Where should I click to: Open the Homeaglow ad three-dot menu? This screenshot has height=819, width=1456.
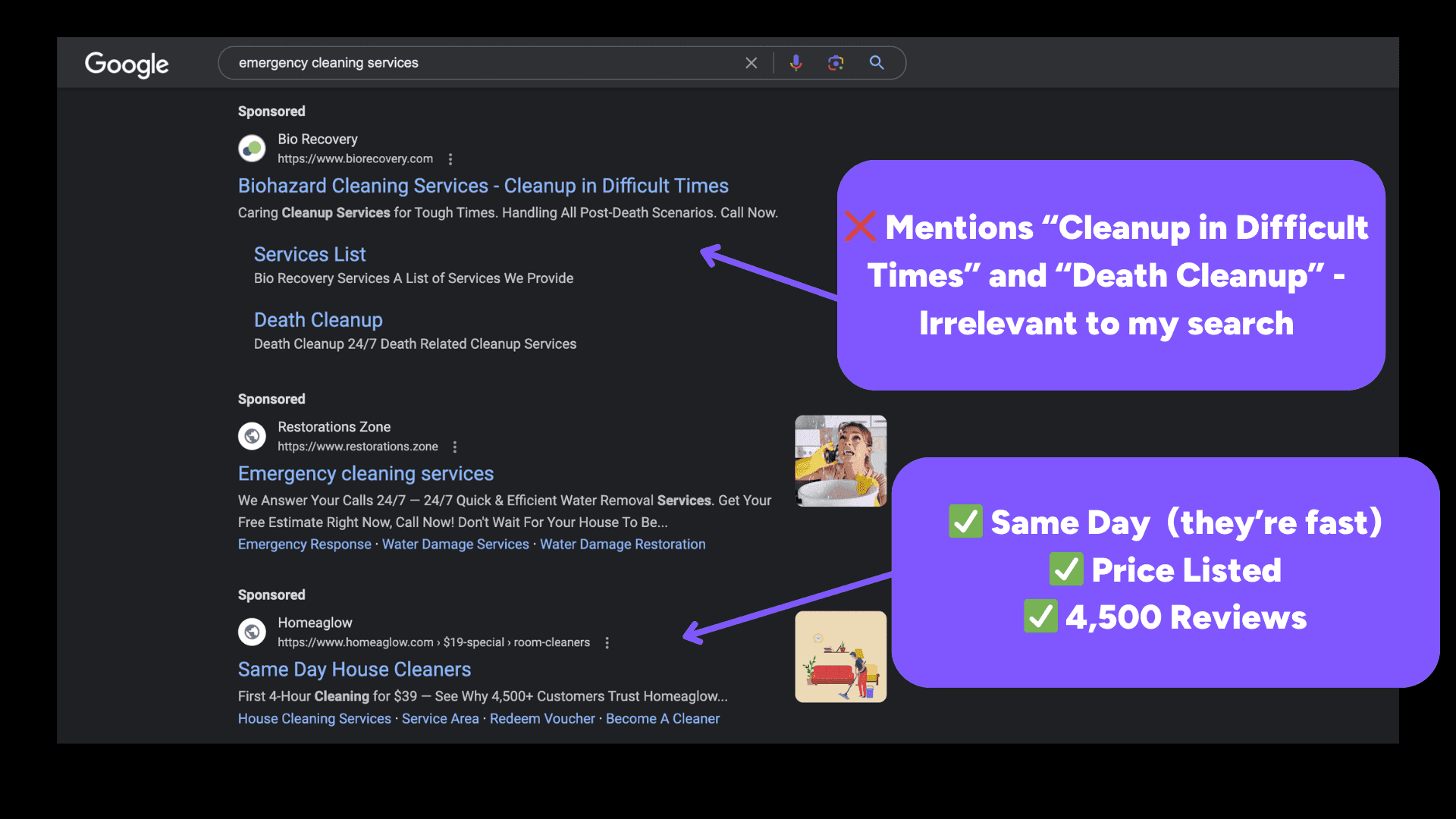607,642
